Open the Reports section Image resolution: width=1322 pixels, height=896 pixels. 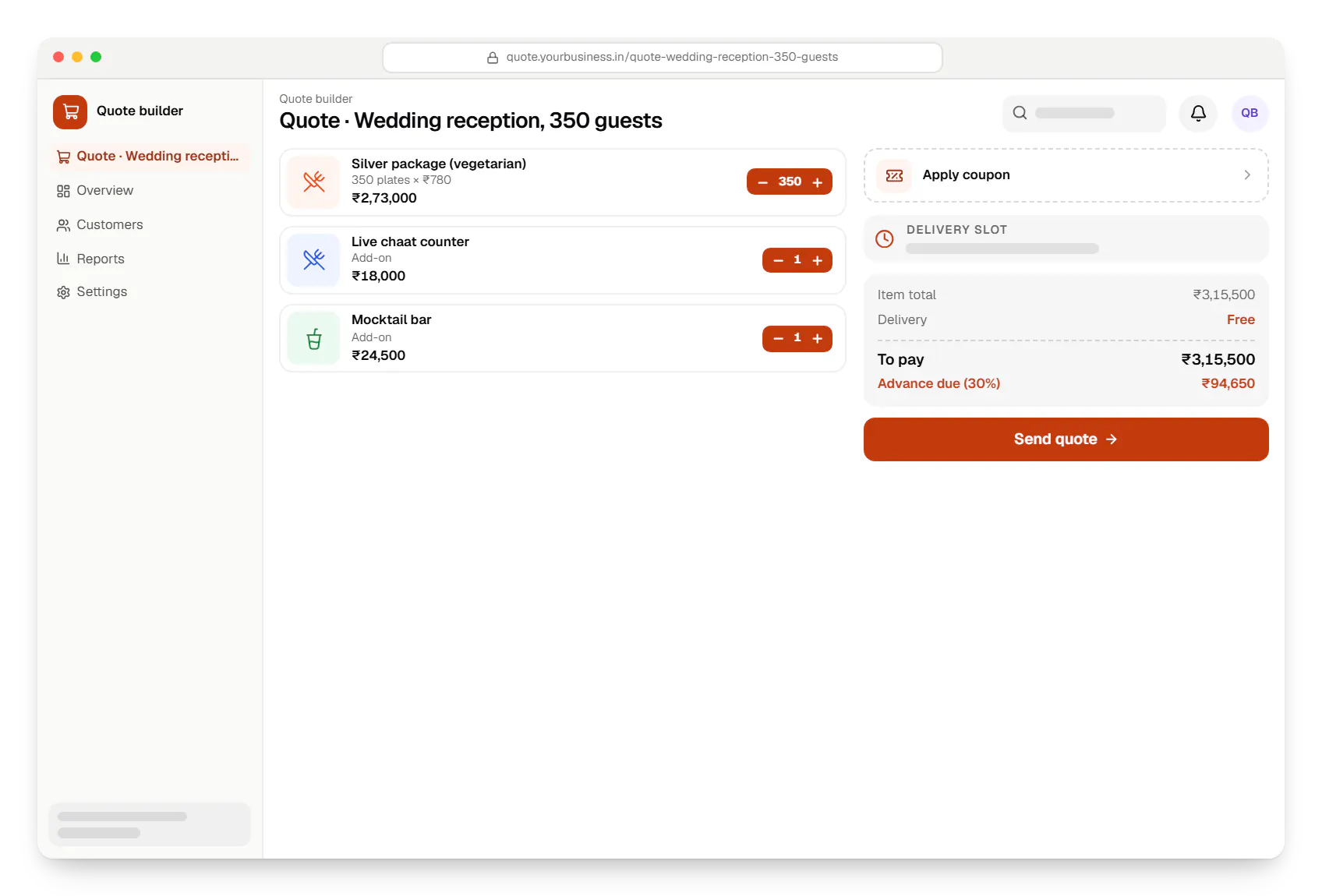click(x=150, y=259)
